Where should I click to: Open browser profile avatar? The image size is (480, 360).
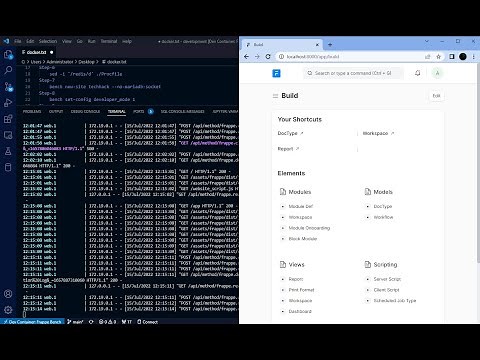tap(463, 57)
